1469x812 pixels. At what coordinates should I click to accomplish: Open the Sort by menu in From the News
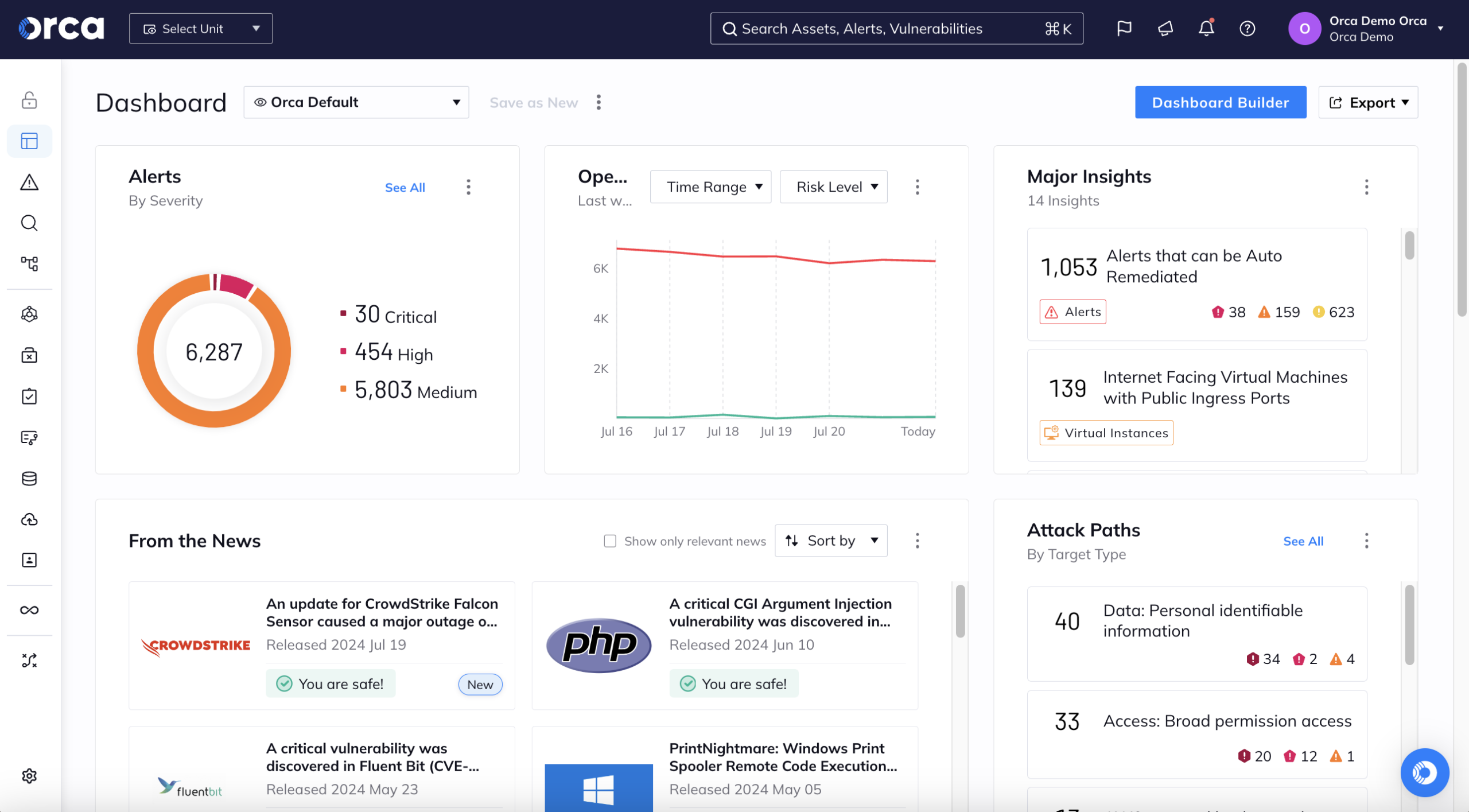coord(830,540)
